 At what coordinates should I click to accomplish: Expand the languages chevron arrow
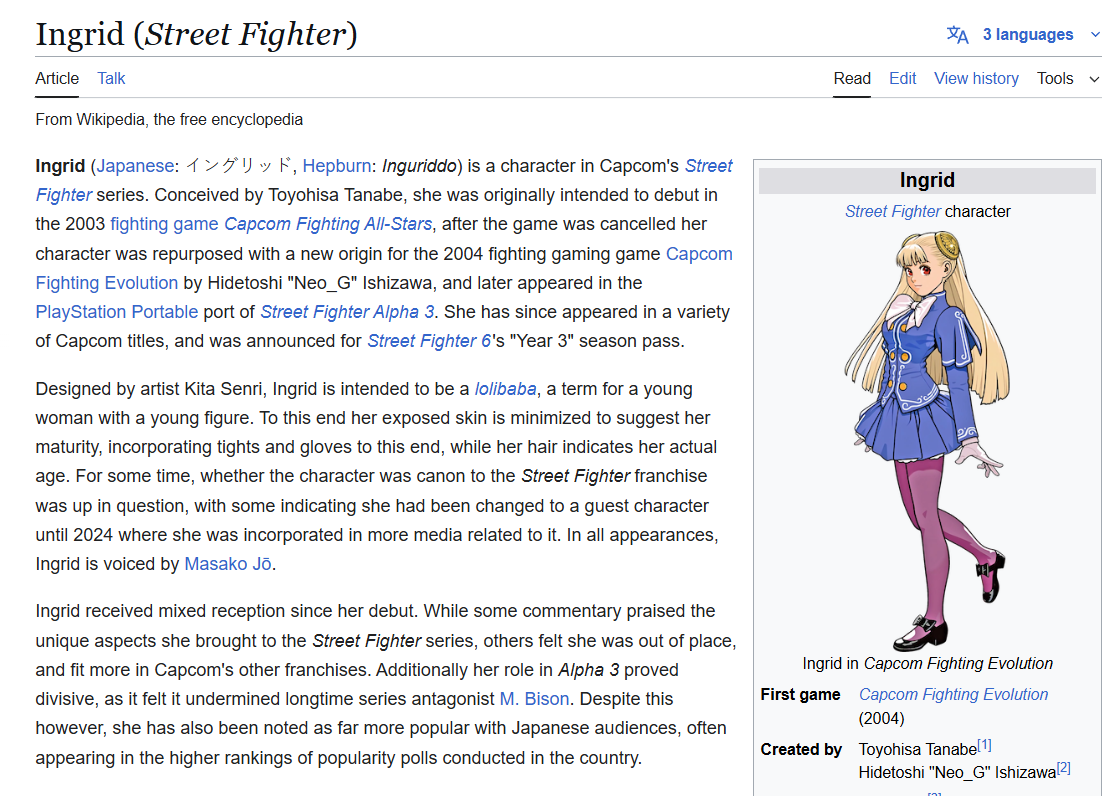[x=1094, y=34]
